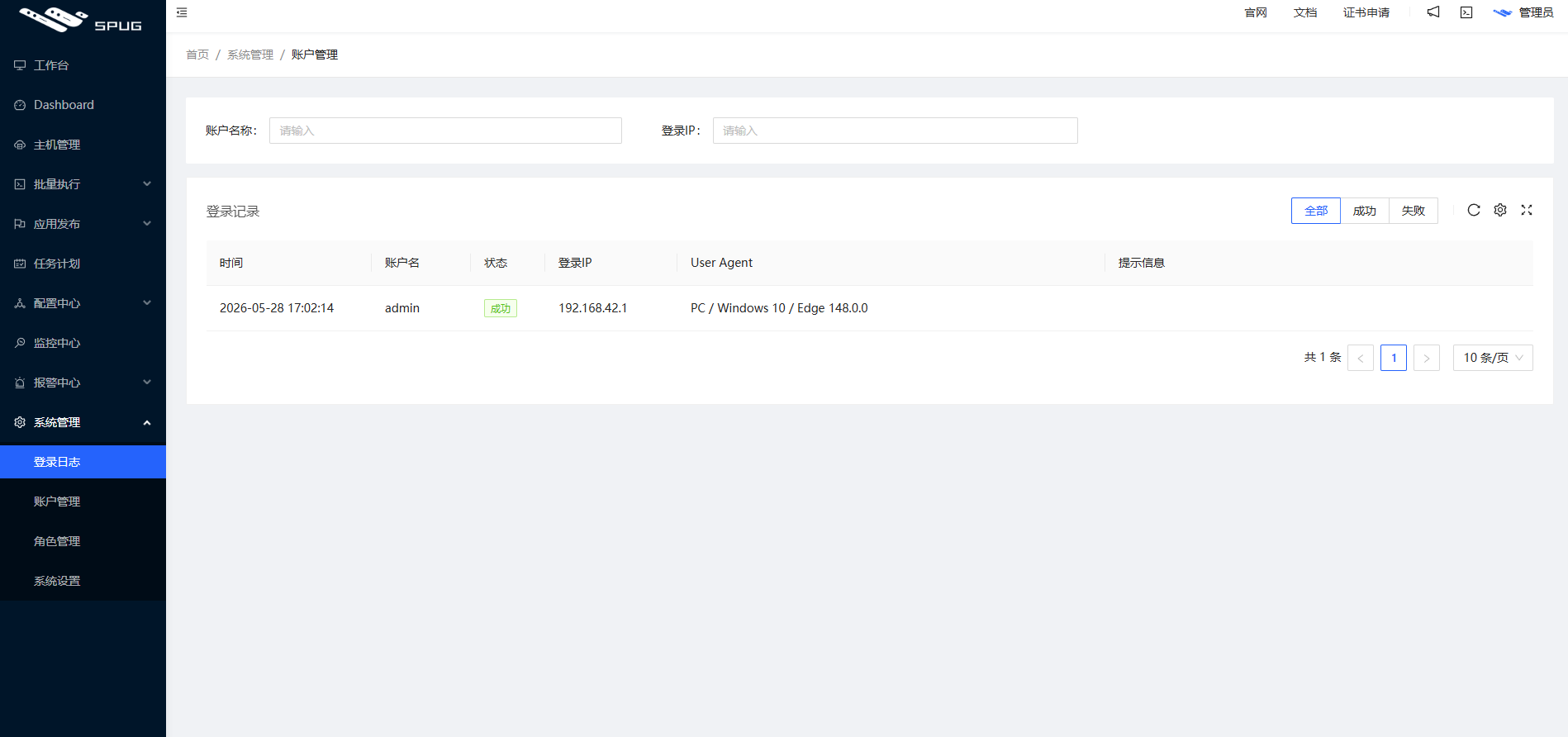This screenshot has width=1568, height=737.
Task: Filter records by 失败 status
Action: click(x=1414, y=211)
